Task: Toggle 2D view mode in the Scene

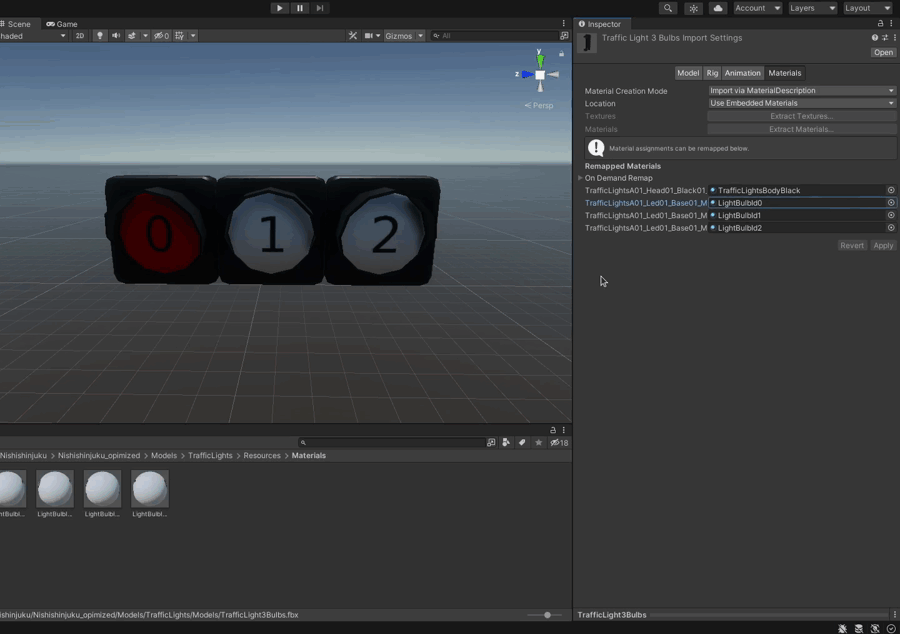Action: 78,35
